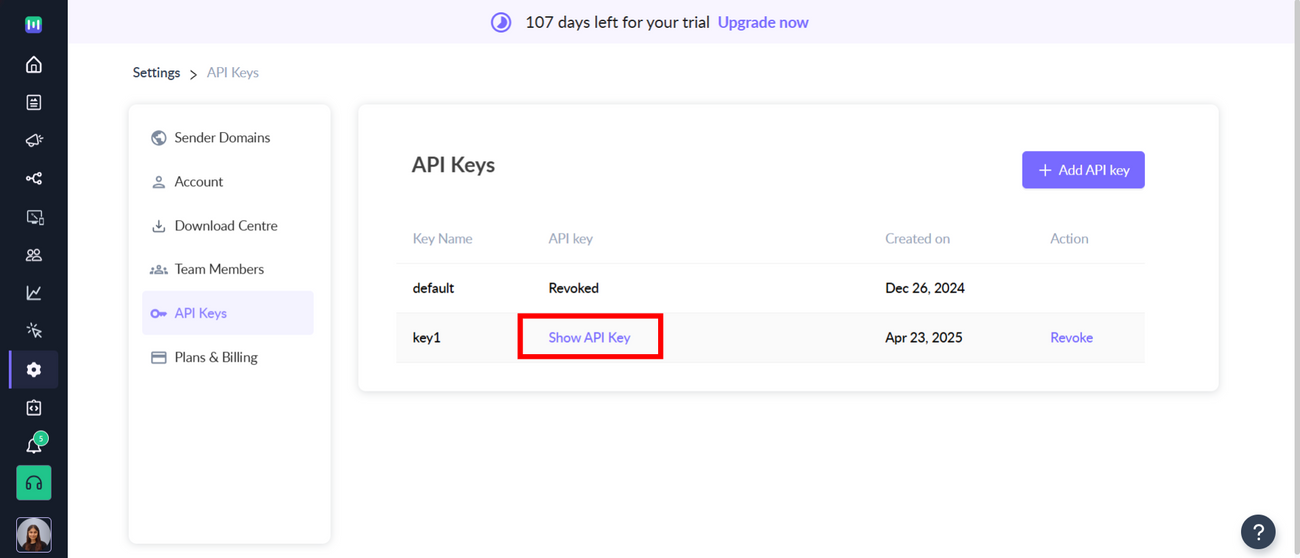Open Plans & Billing settings

(x=215, y=357)
